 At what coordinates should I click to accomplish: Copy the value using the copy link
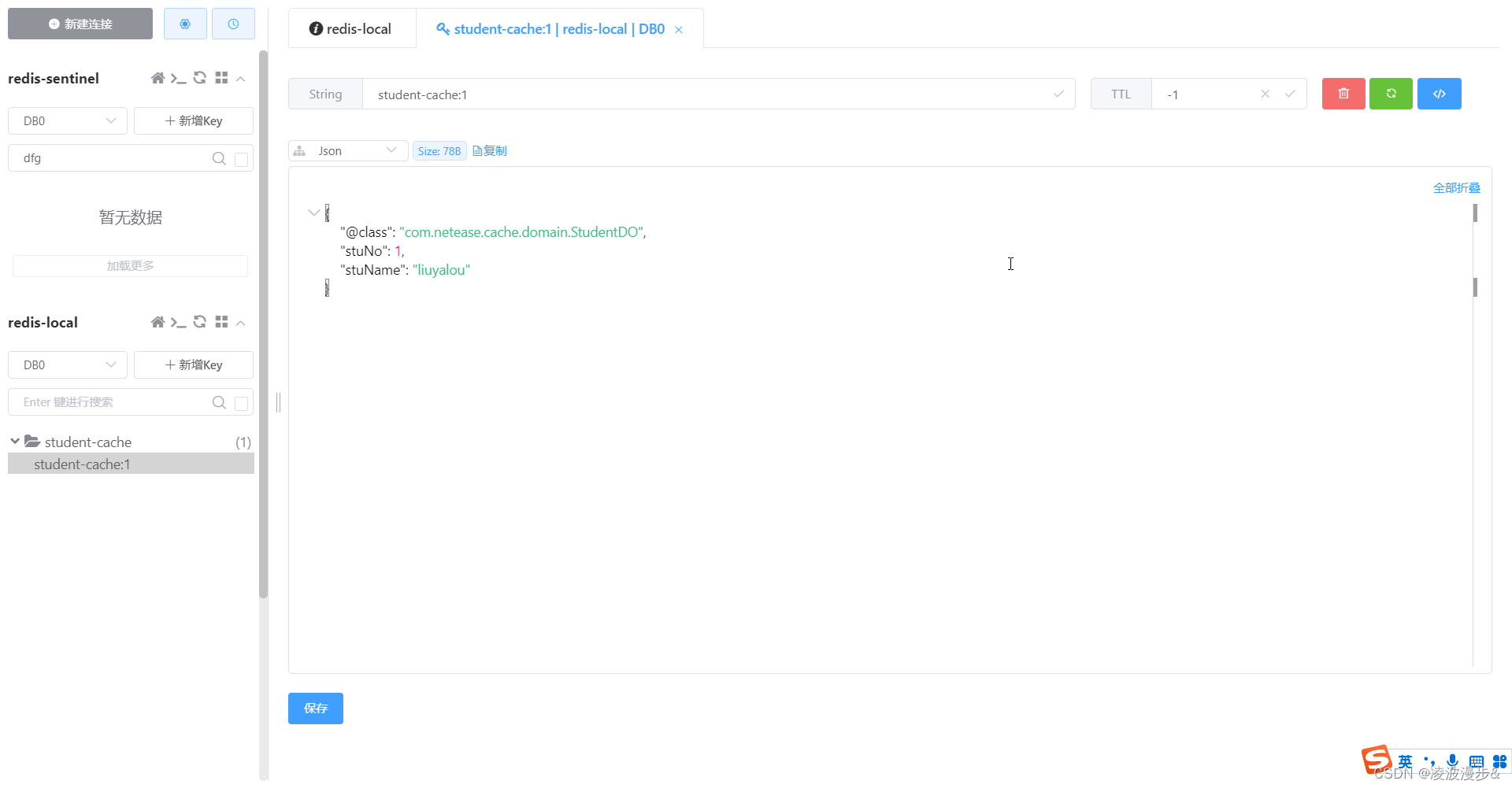pos(490,151)
